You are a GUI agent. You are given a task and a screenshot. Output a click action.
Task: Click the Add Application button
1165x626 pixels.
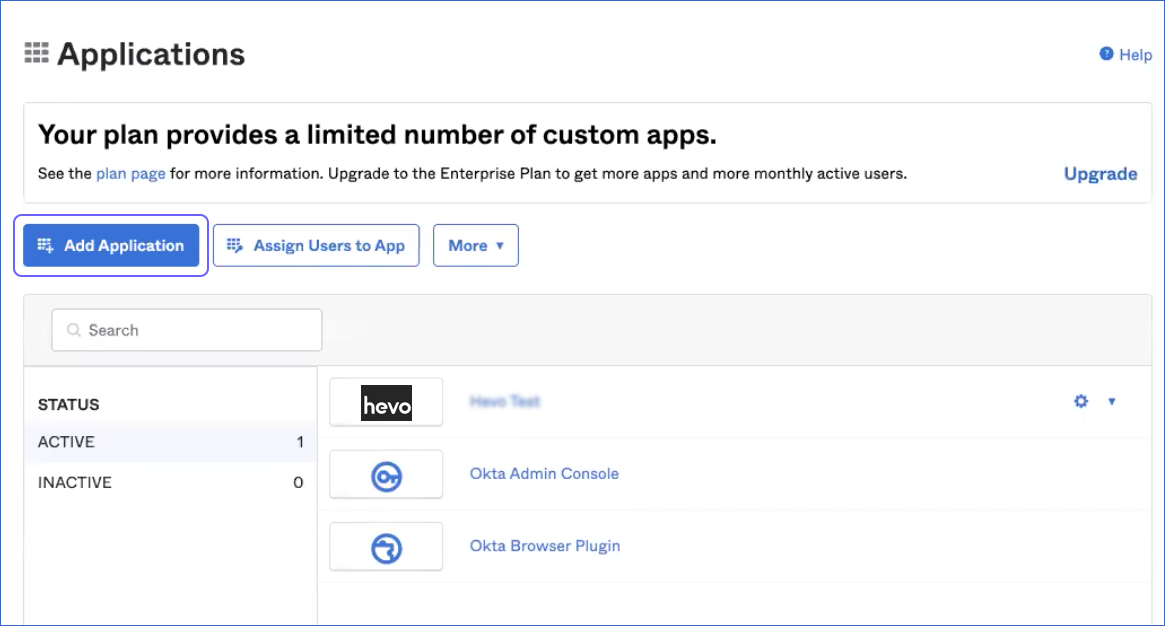110,245
